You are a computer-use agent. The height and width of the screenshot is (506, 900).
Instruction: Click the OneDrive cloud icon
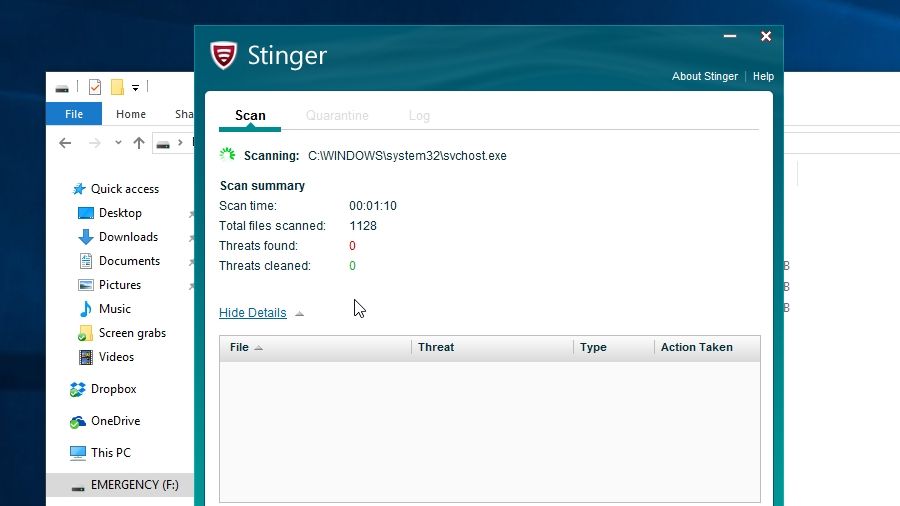pos(77,422)
